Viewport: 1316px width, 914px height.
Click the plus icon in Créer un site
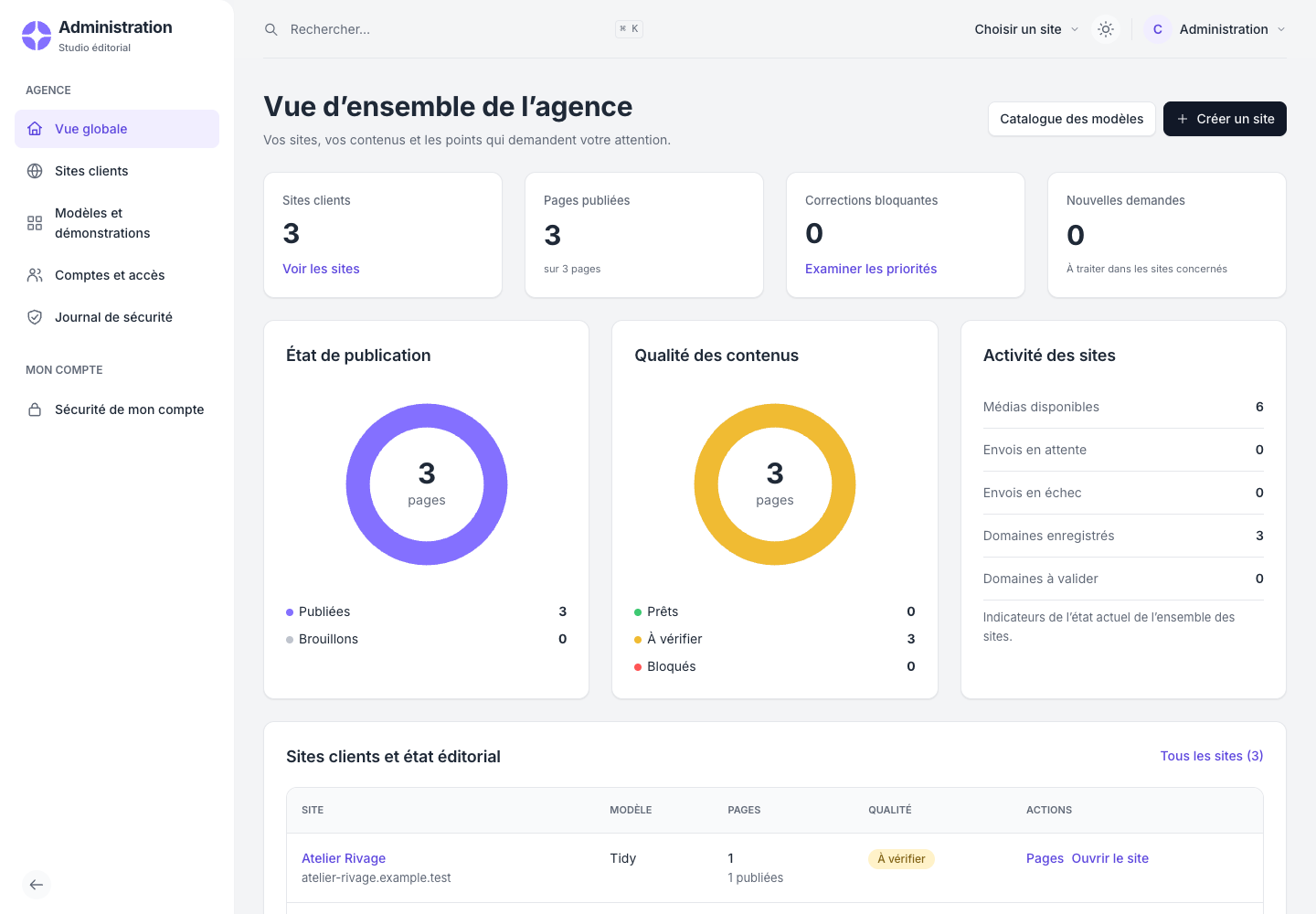click(x=1183, y=119)
